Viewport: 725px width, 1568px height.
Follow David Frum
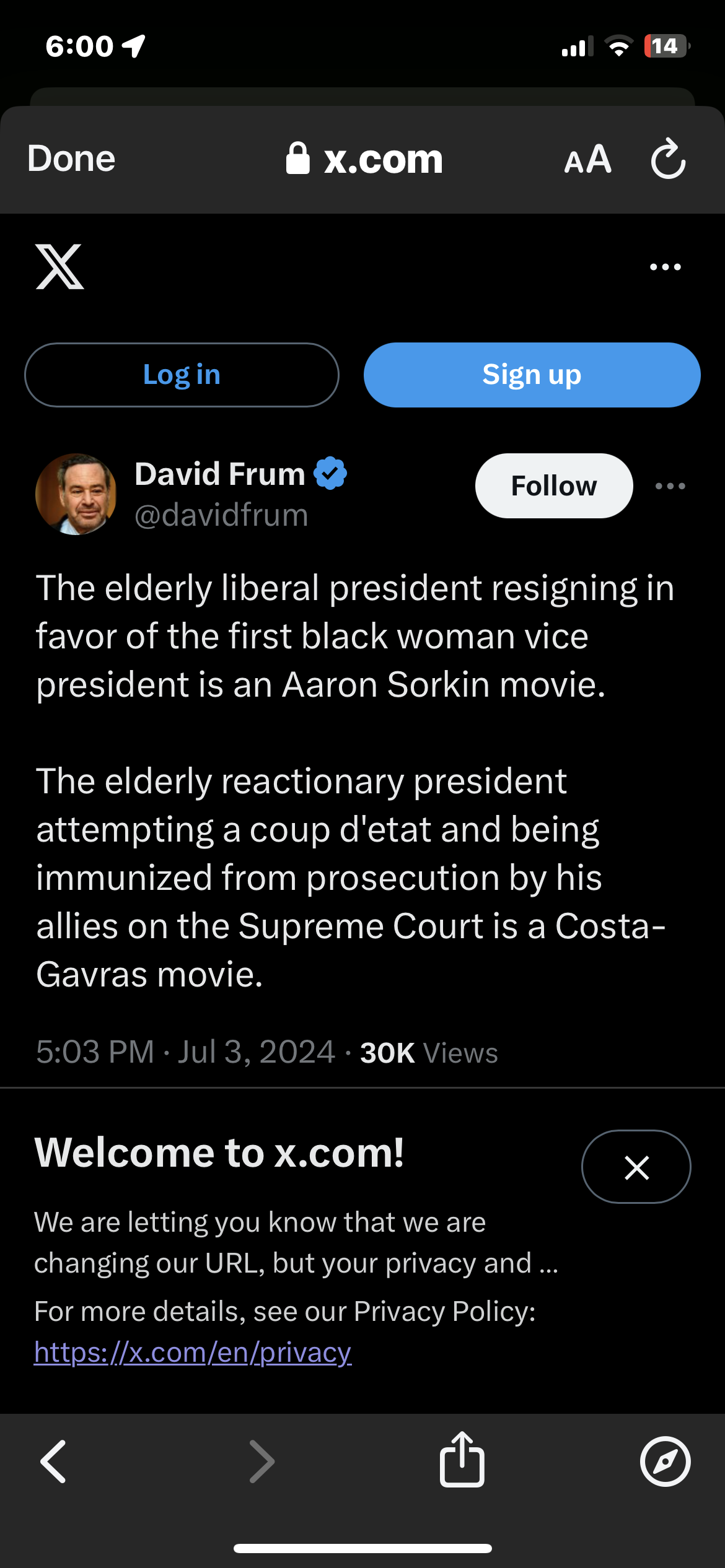553,486
